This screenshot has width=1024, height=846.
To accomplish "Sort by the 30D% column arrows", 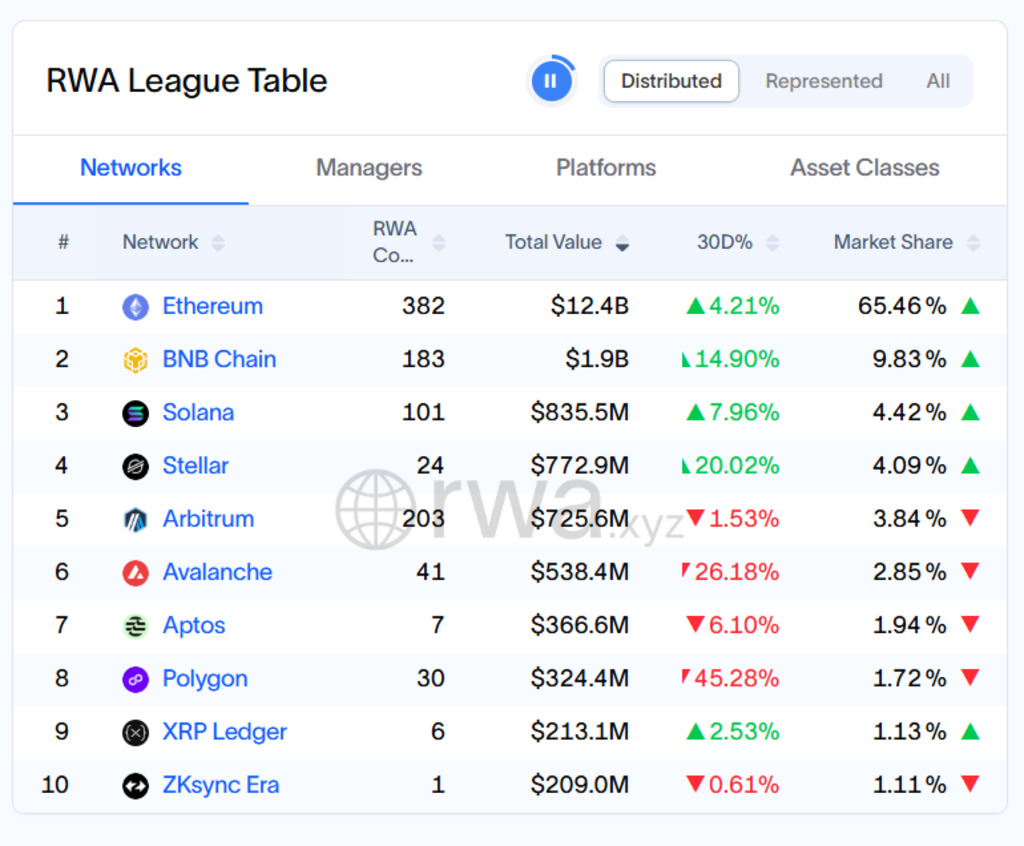I will click(x=772, y=243).
